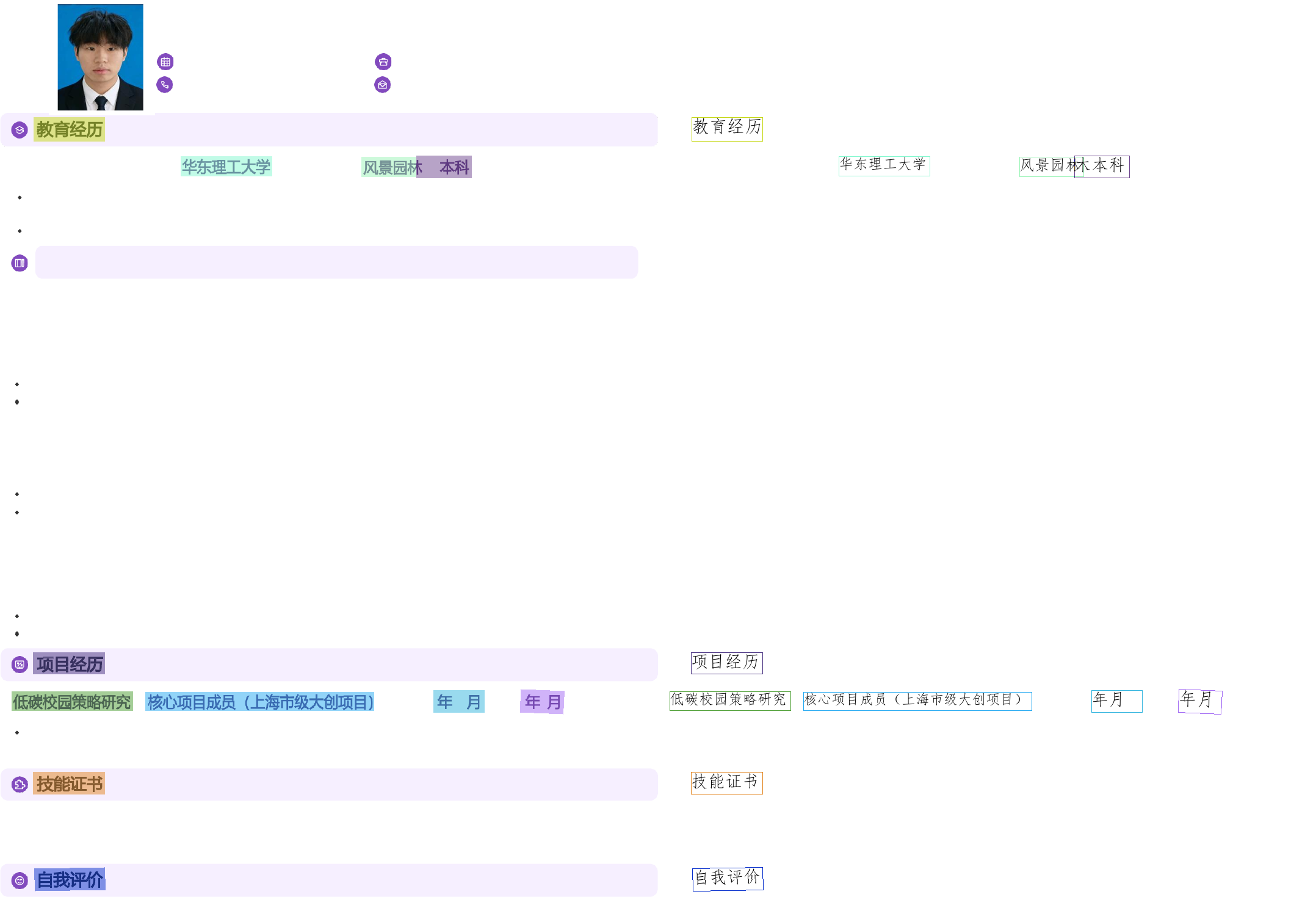Click the book icon below 教育经历
The height and width of the screenshot is (897, 1316).
click(20, 263)
